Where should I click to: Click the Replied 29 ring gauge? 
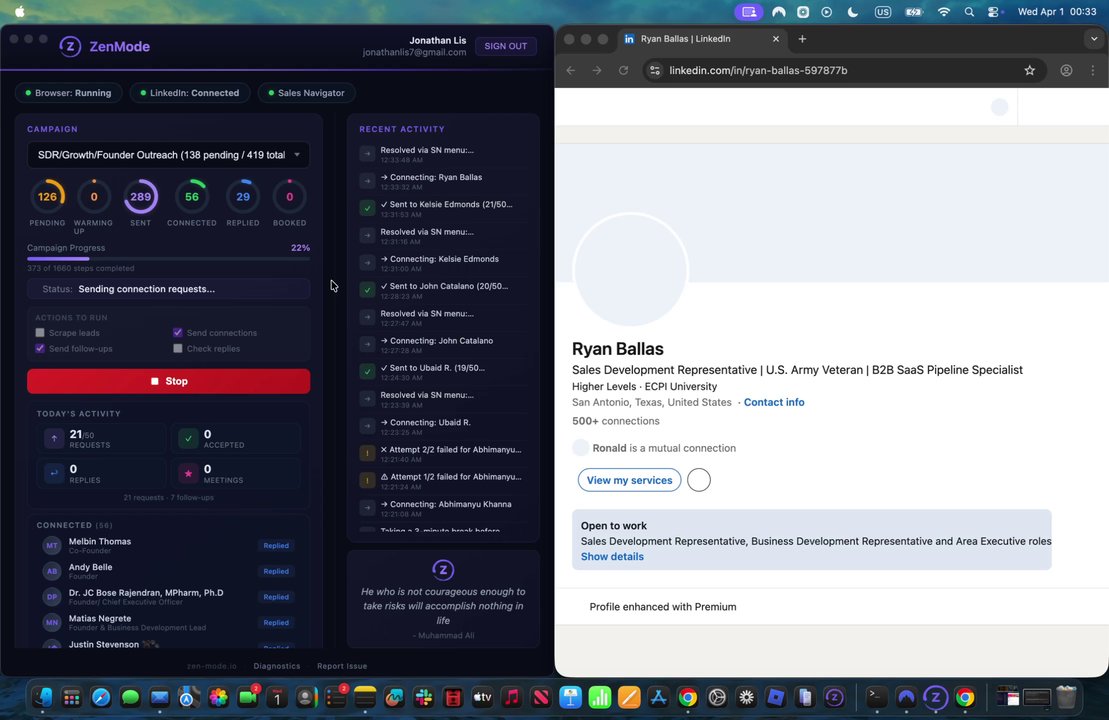(x=243, y=197)
